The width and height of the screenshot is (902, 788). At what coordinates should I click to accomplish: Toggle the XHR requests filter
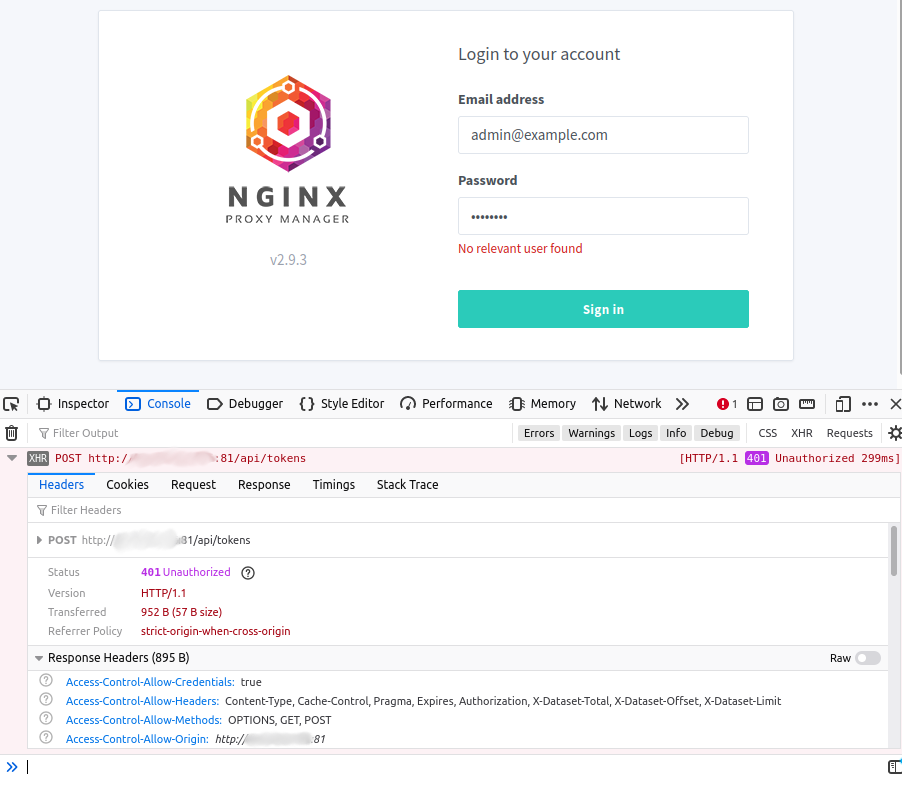[x=801, y=433]
